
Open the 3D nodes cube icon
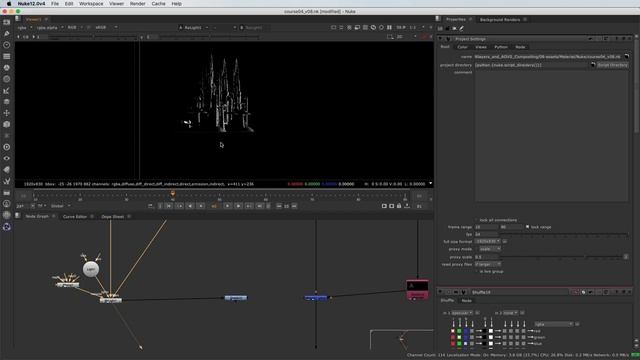[7, 124]
